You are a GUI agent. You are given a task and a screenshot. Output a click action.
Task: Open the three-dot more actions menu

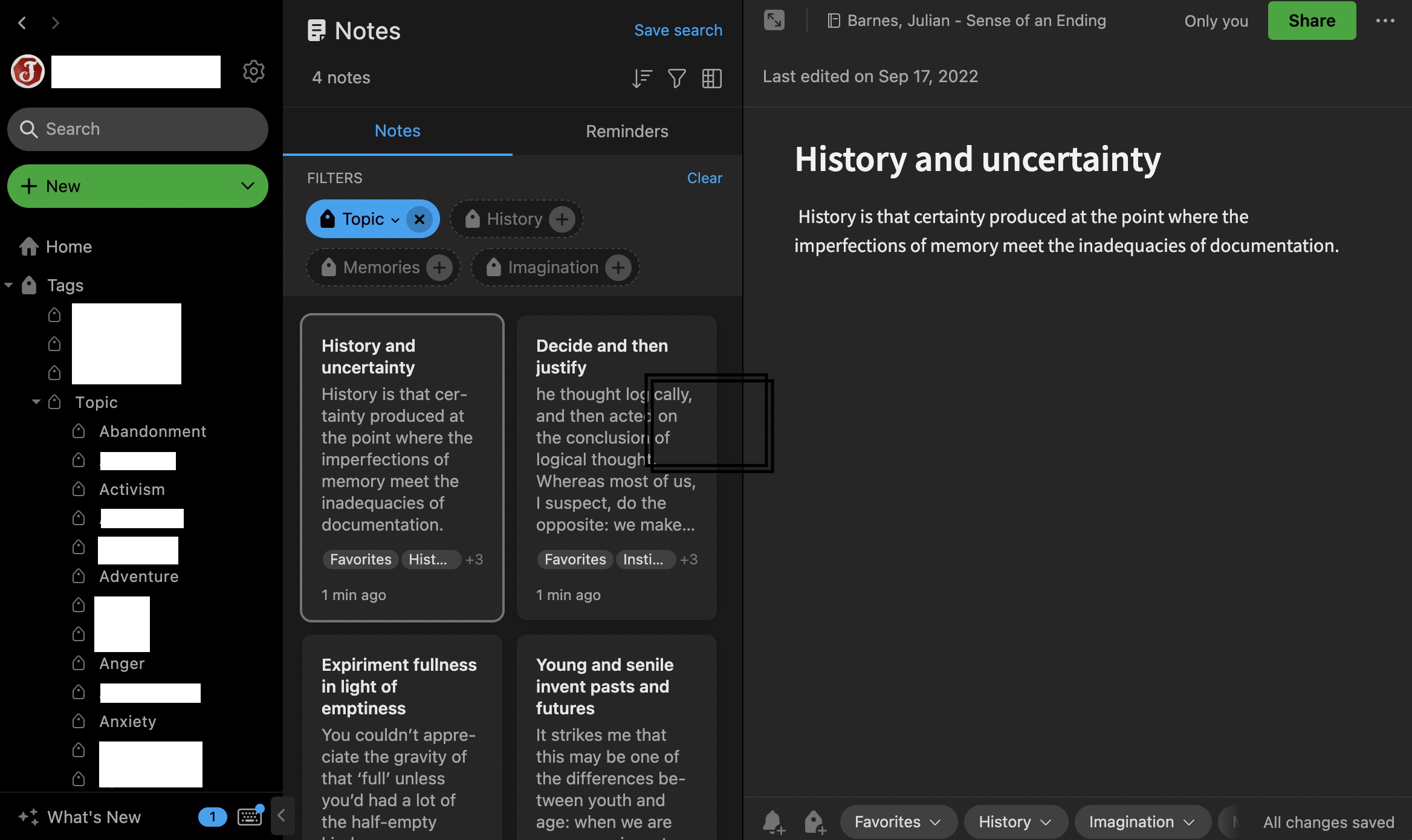(x=1385, y=21)
